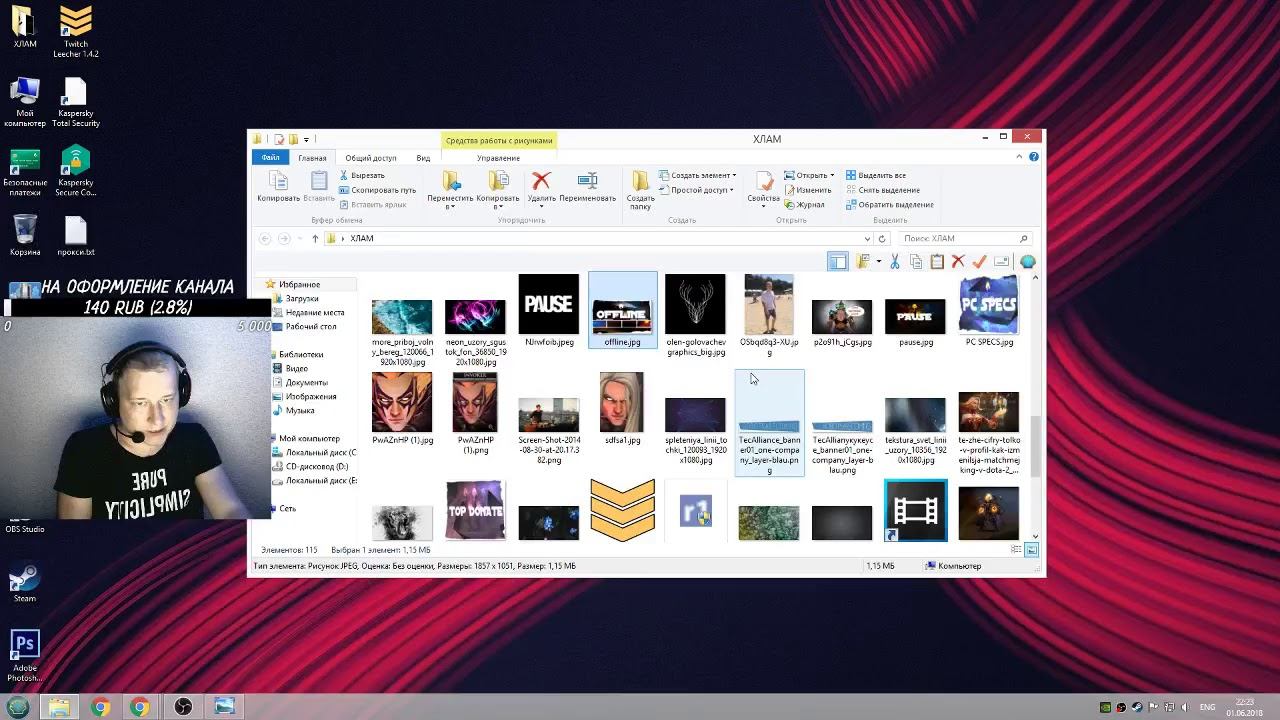Click Выделить все (Select all)
This screenshot has height=720, width=1280.
click(876, 175)
